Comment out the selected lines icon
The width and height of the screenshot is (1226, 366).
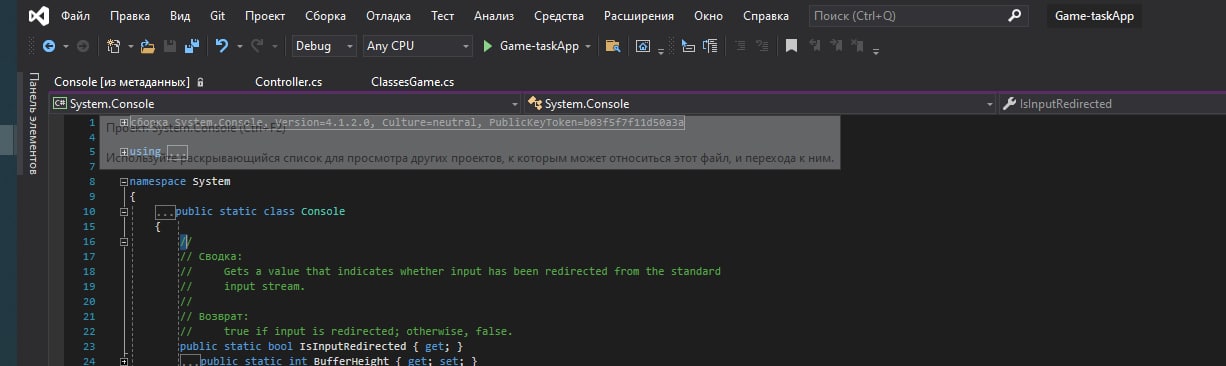pos(740,46)
